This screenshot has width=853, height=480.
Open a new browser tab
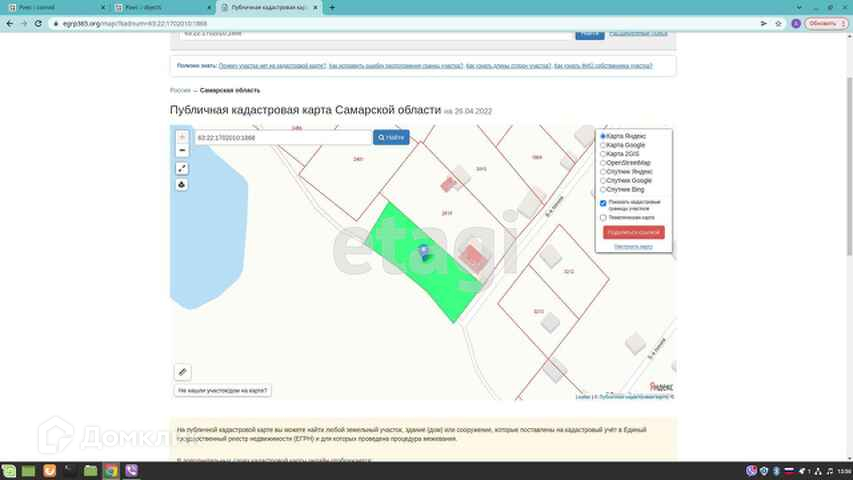332,8
